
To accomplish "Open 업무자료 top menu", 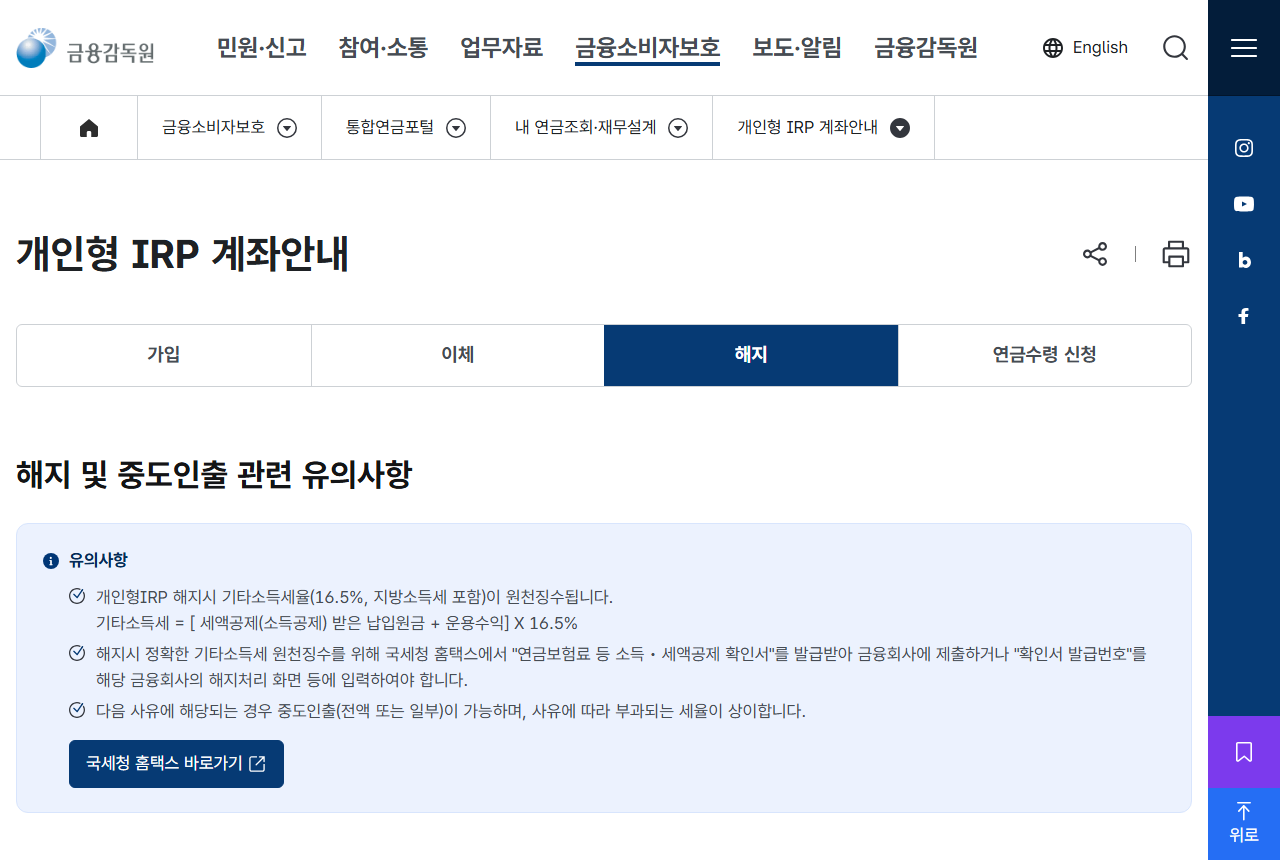I will point(502,47).
